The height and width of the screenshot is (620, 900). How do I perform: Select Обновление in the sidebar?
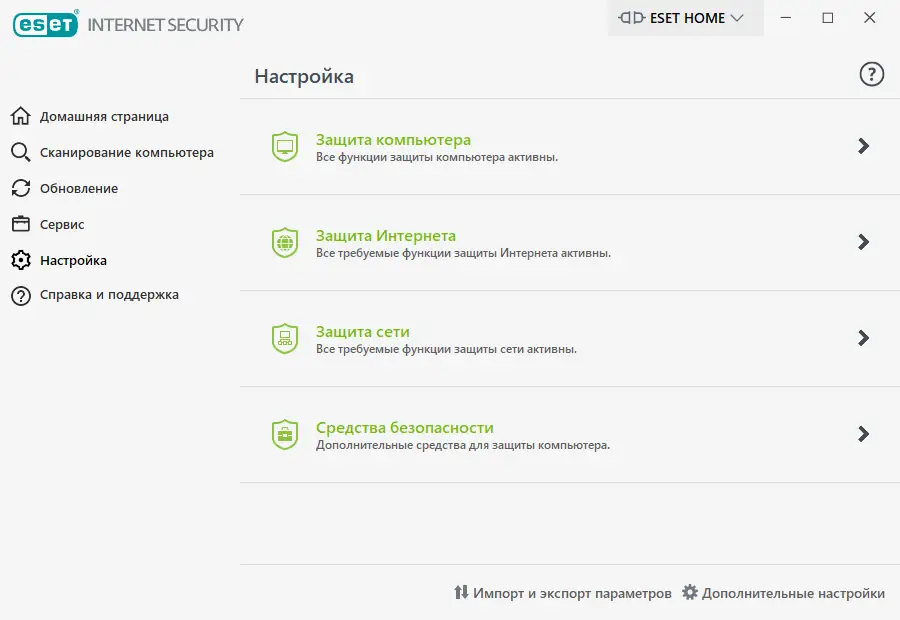[x=80, y=188]
